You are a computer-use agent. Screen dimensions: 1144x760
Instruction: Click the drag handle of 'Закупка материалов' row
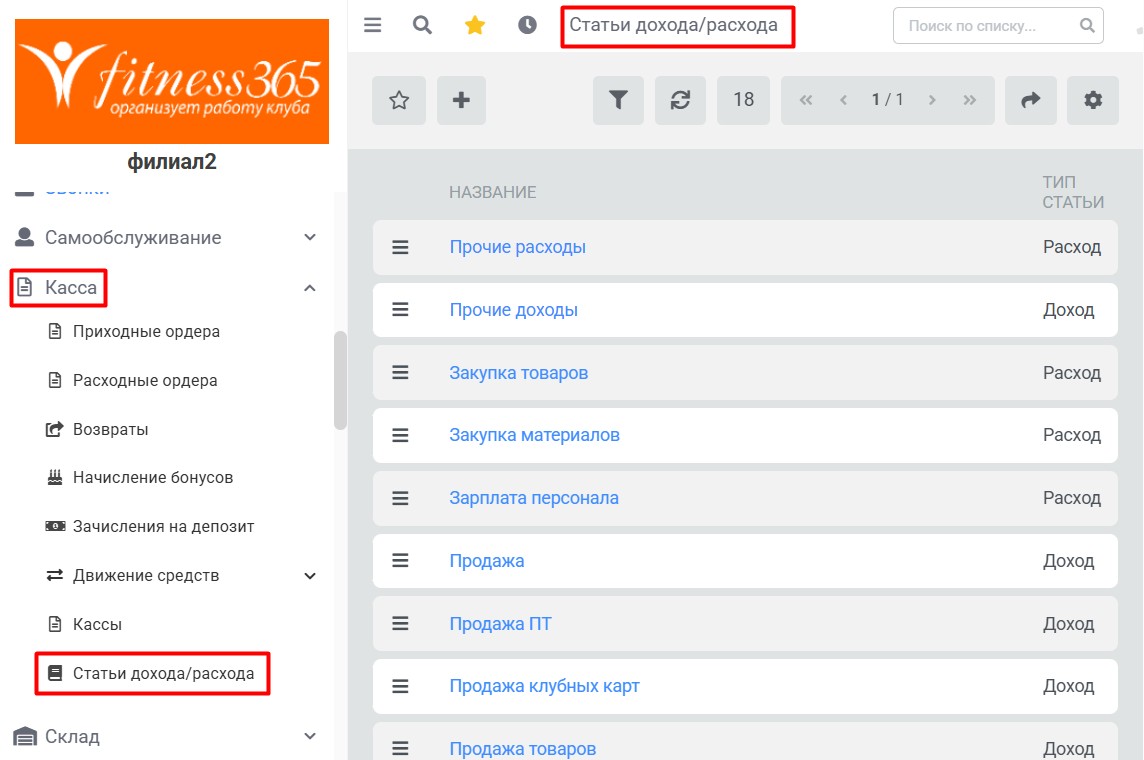coord(401,435)
